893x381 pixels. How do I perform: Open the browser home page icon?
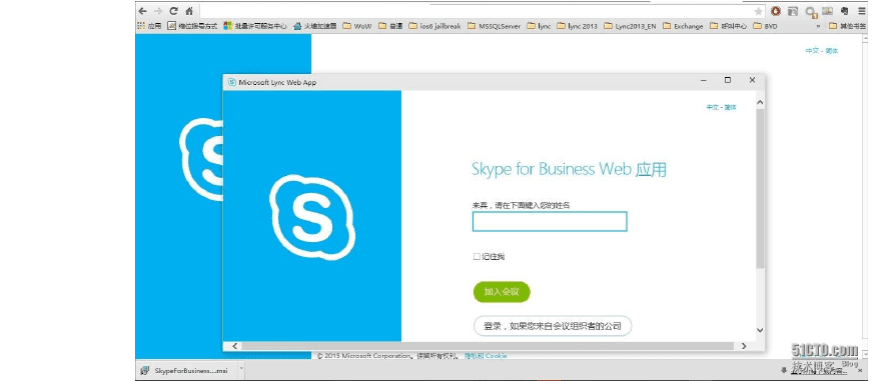[x=190, y=11]
